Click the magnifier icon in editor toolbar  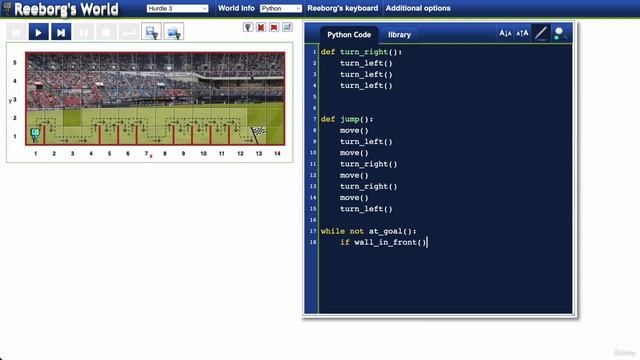click(559, 33)
